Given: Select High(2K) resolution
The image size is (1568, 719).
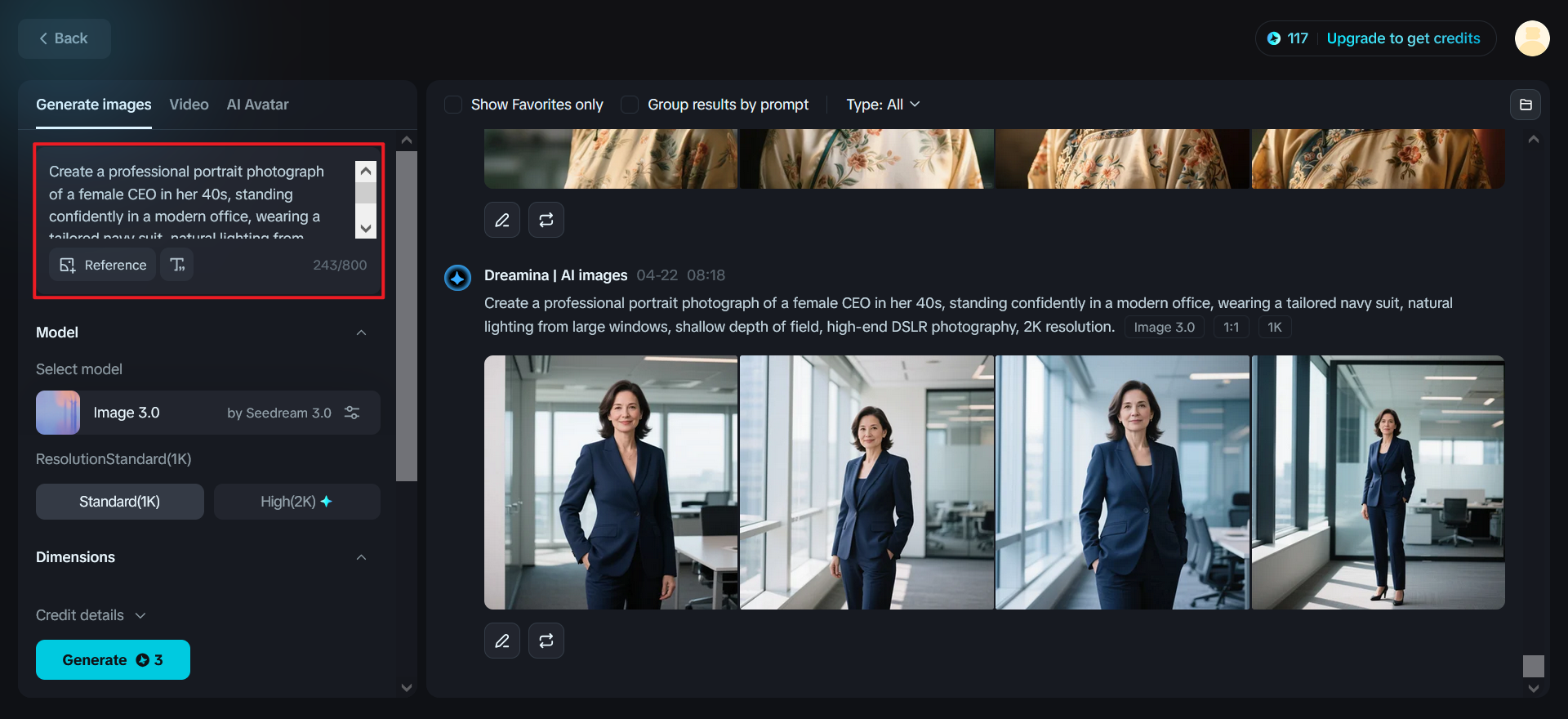Looking at the screenshot, I should pyautogui.click(x=297, y=502).
